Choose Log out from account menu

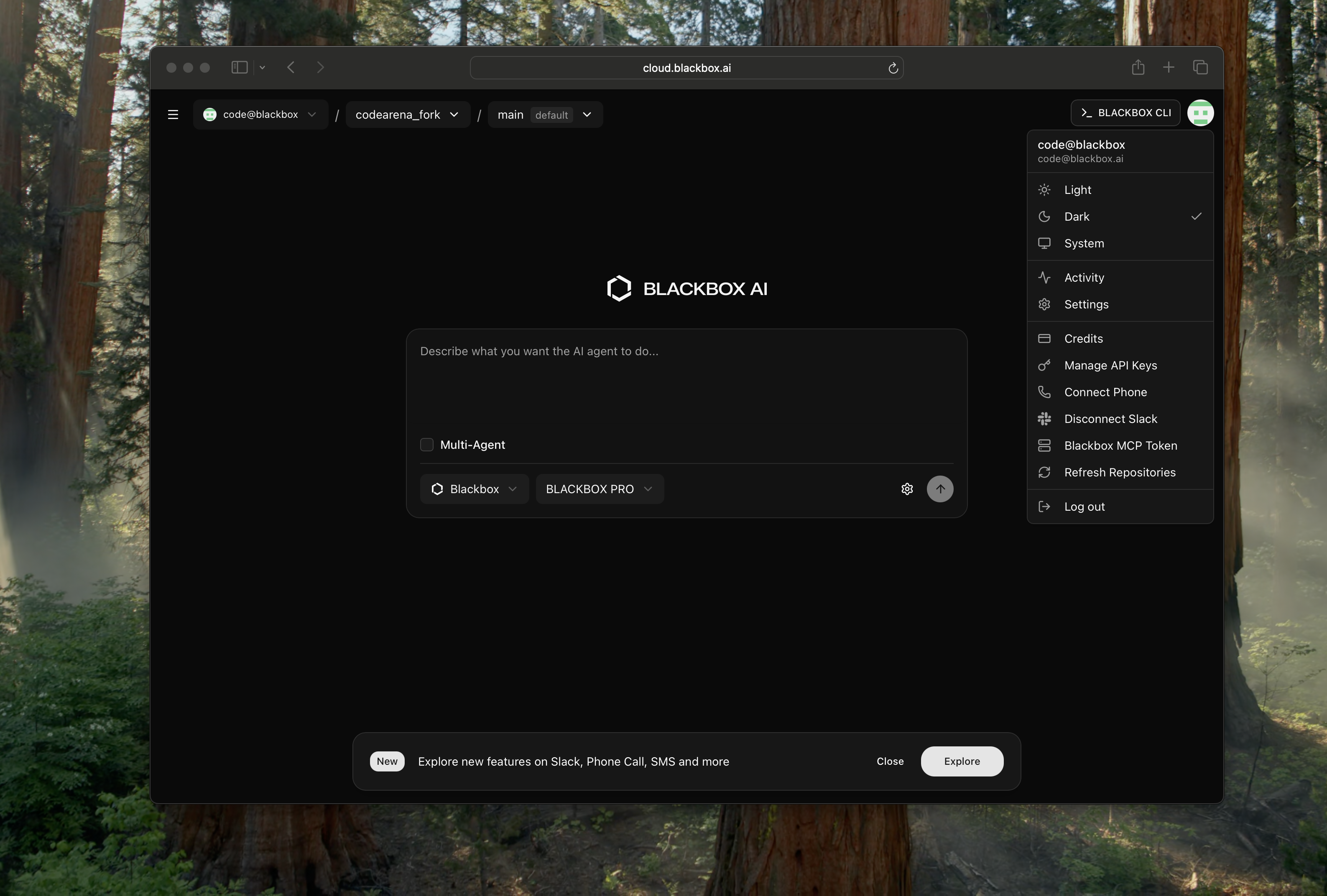coord(1084,507)
